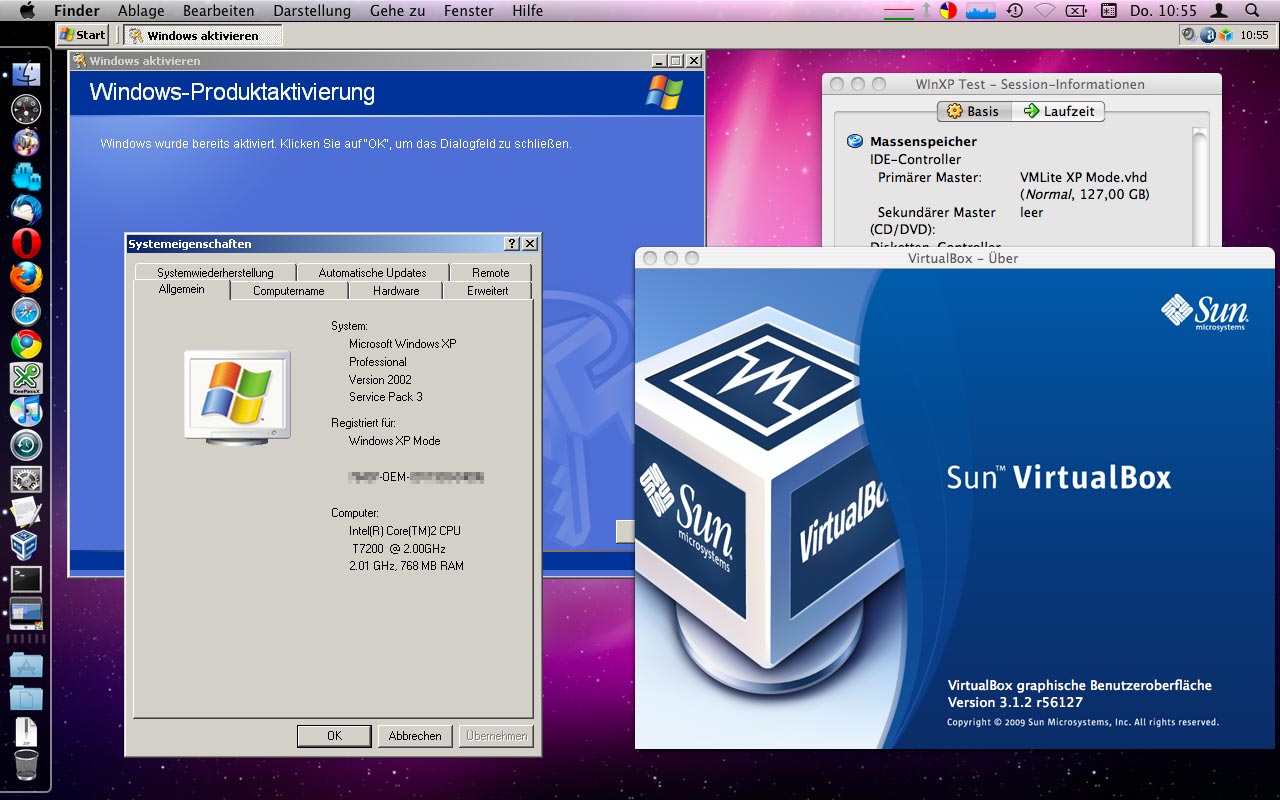
Task: Click the Sun microsystems logo in Über window
Action: click(x=1204, y=312)
